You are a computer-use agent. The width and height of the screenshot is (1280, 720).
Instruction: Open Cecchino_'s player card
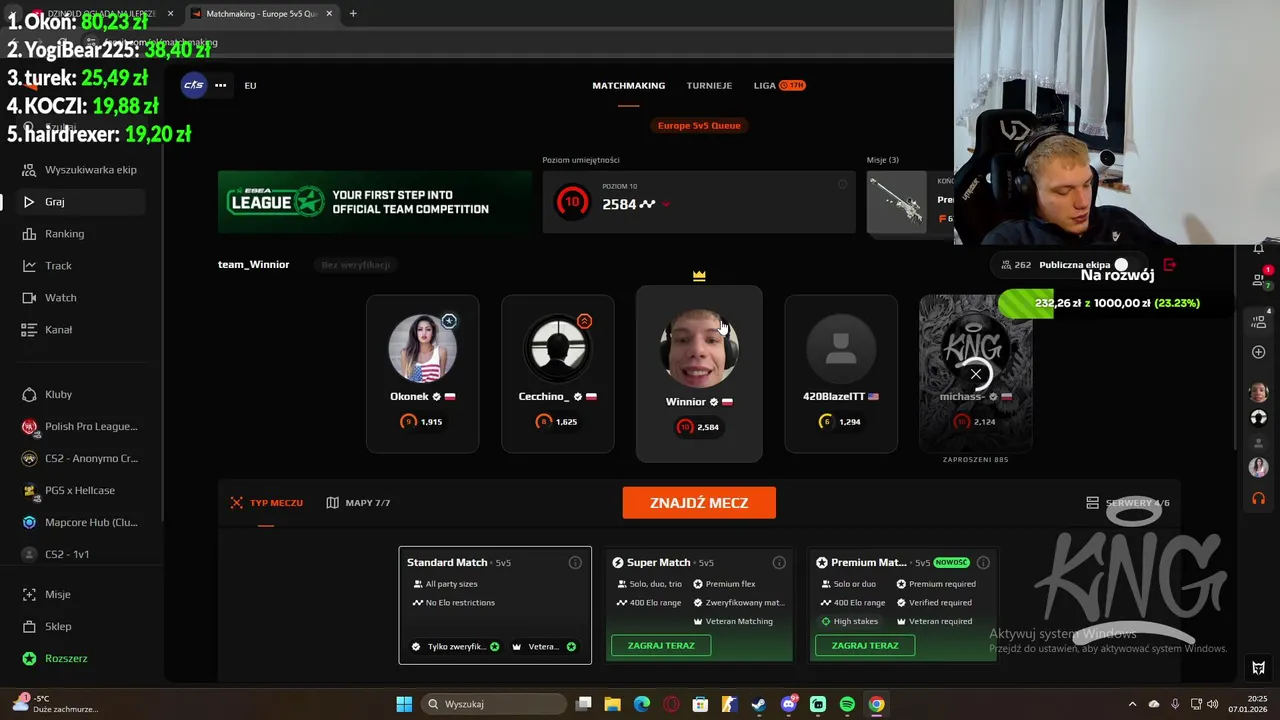[x=558, y=374]
